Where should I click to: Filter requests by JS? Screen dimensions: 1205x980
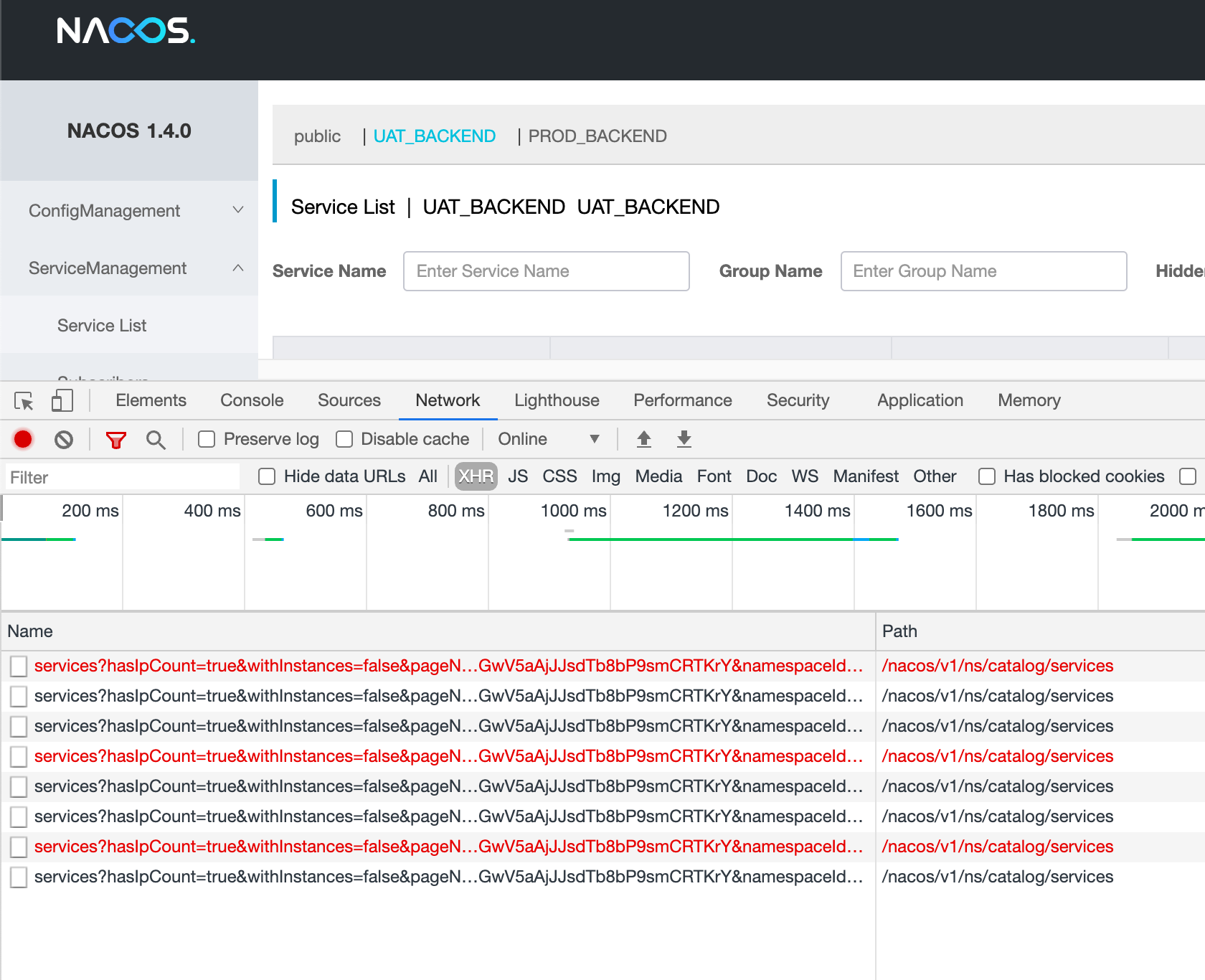(x=518, y=476)
